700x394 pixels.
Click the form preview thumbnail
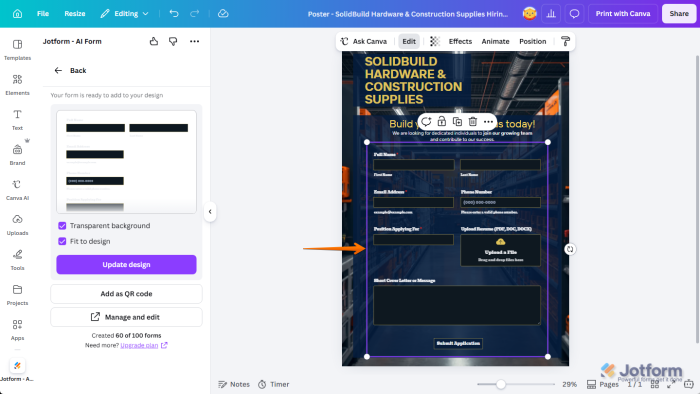pyautogui.click(x=126, y=162)
